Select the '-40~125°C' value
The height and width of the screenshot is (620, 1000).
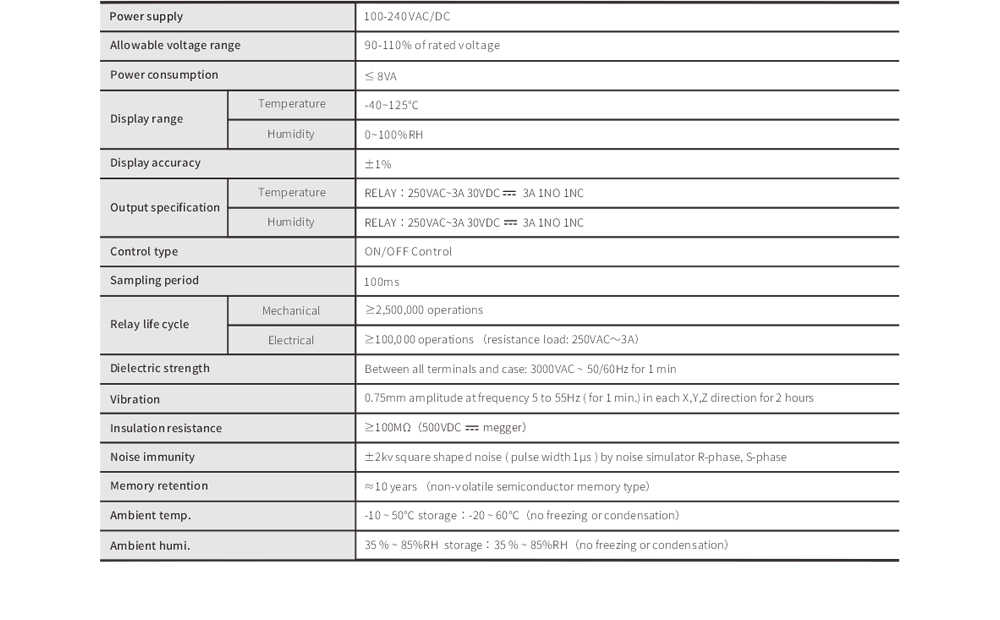pyautogui.click(x=391, y=105)
